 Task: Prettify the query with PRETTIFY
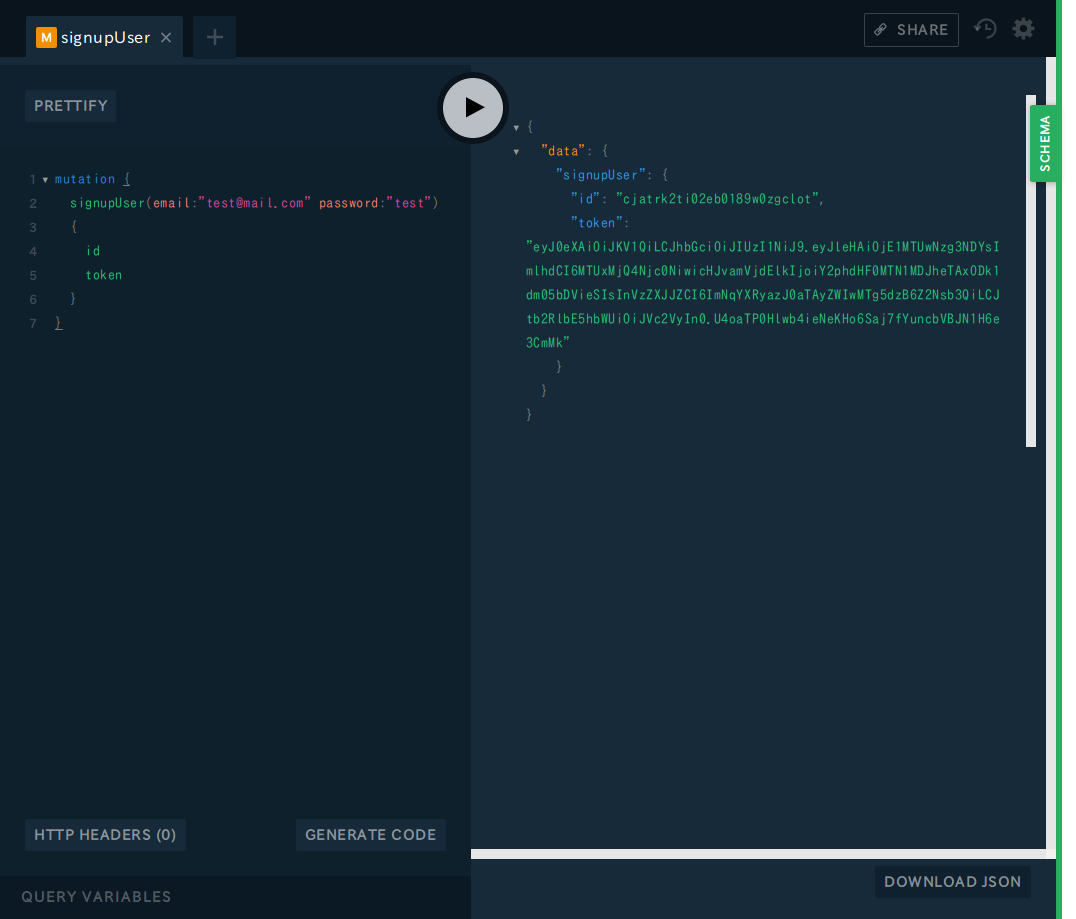pos(70,106)
